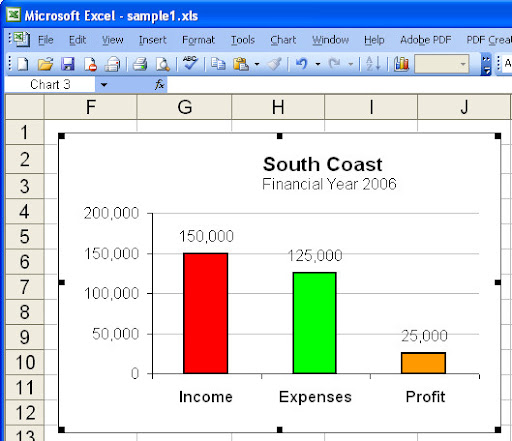Click the fx Insert Function button
The height and width of the screenshot is (441, 512).
[160, 85]
